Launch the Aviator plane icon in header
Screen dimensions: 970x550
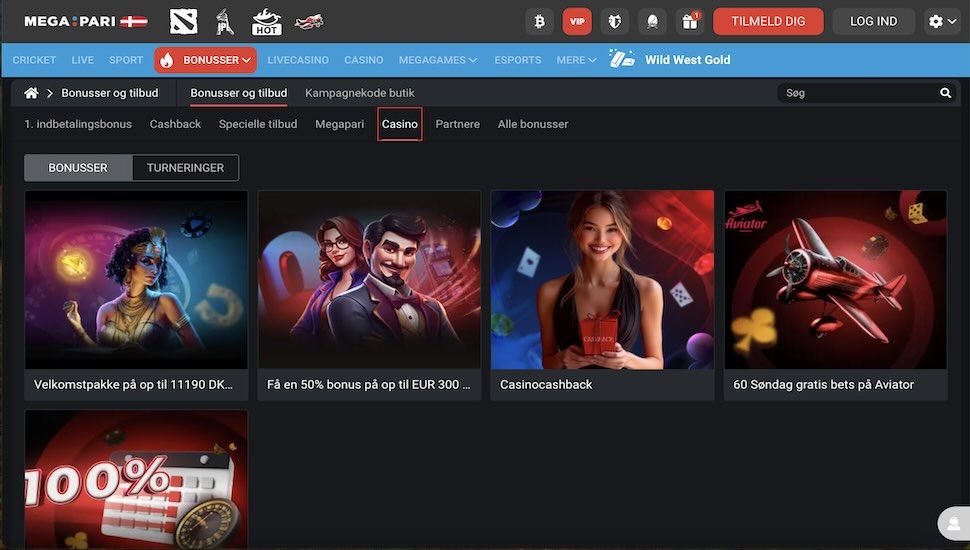309,22
